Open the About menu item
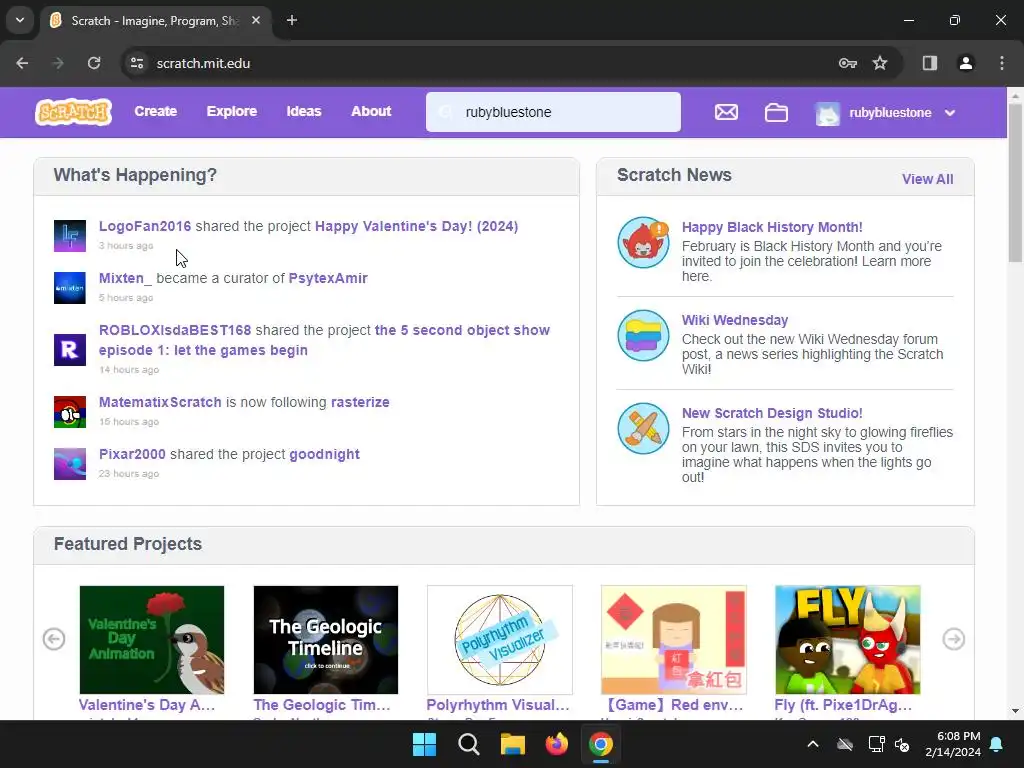Screen dimensions: 1024x768 click(x=371, y=112)
